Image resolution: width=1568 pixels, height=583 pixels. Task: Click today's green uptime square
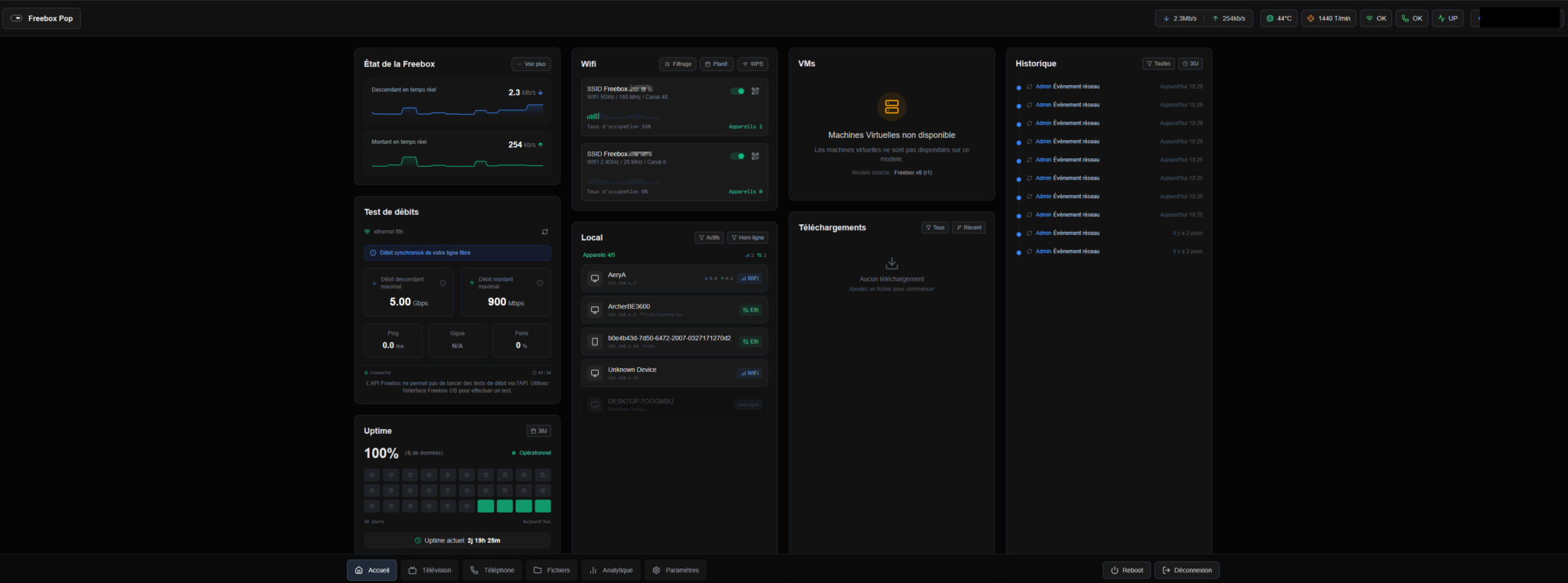coord(543,506)
